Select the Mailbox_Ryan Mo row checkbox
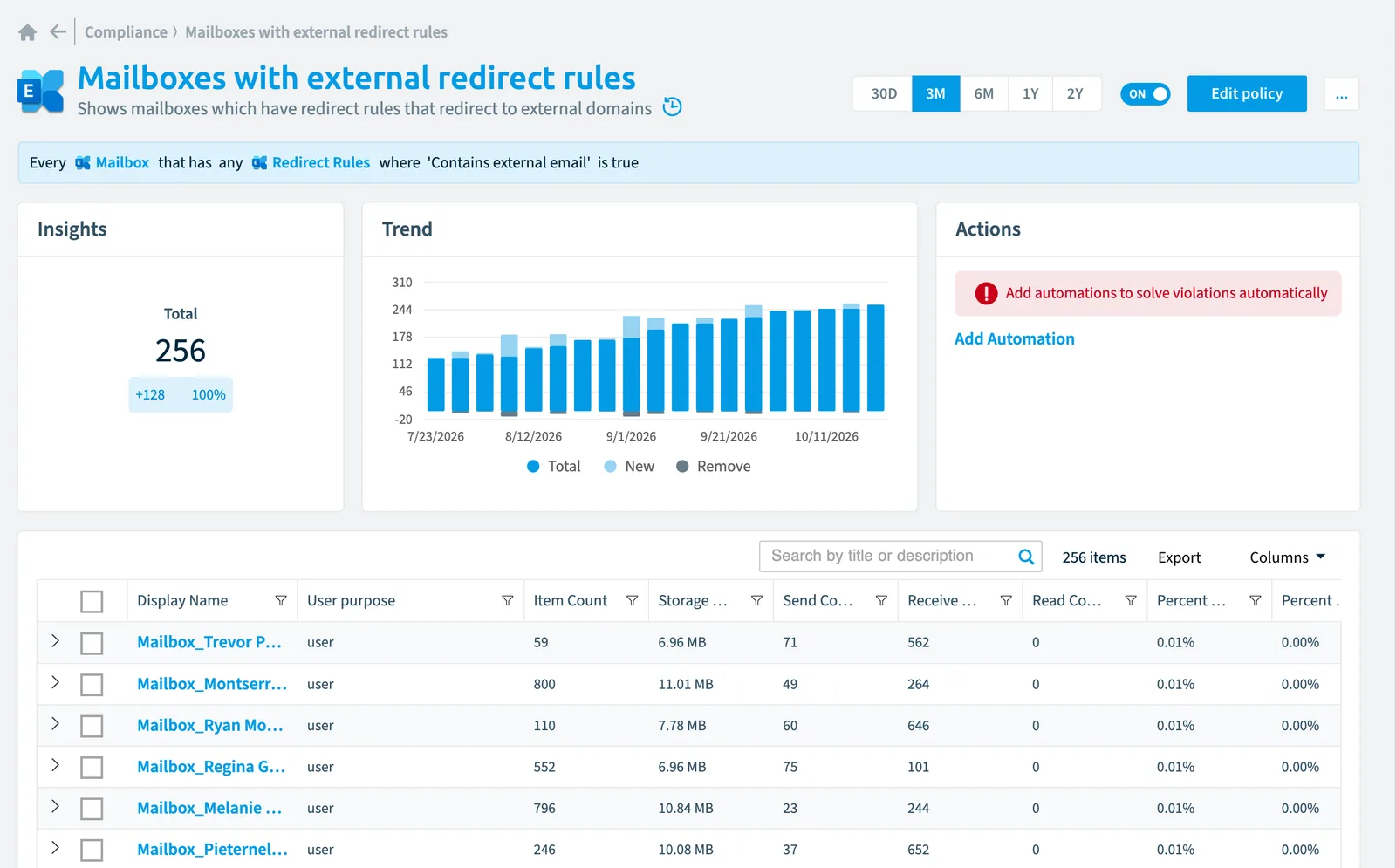The image size is (1396, 868). point(92,726)
